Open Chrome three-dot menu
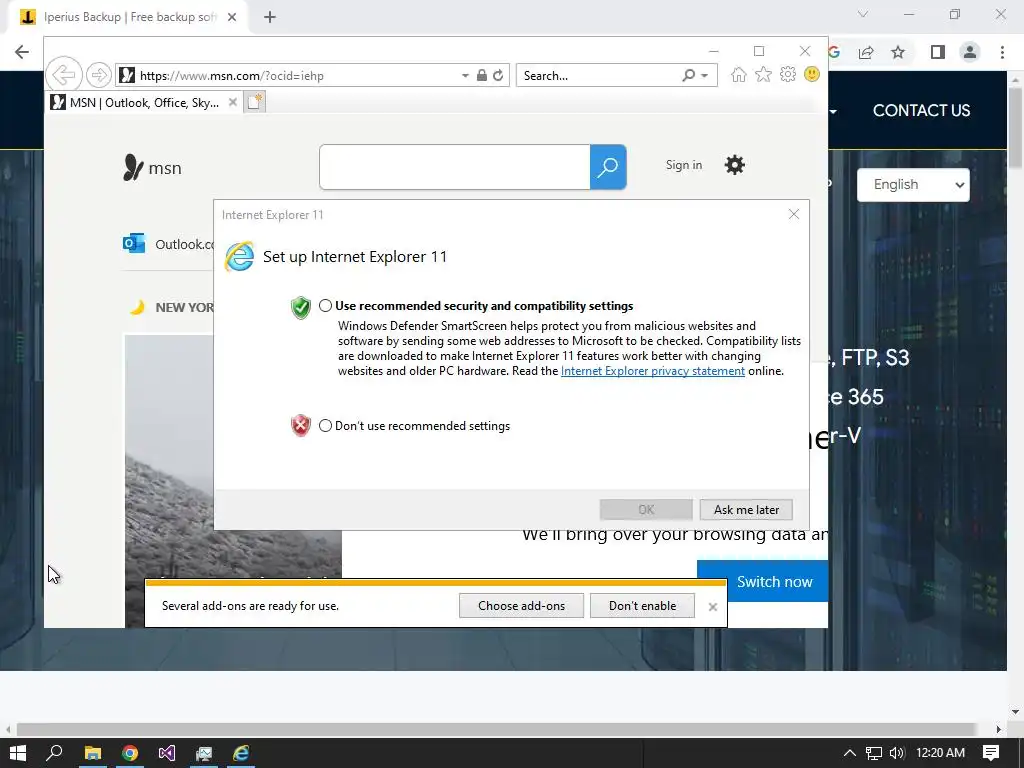Image resolution: width=1024 pixels, height=768 pixels. click(x=1002, y=52)
